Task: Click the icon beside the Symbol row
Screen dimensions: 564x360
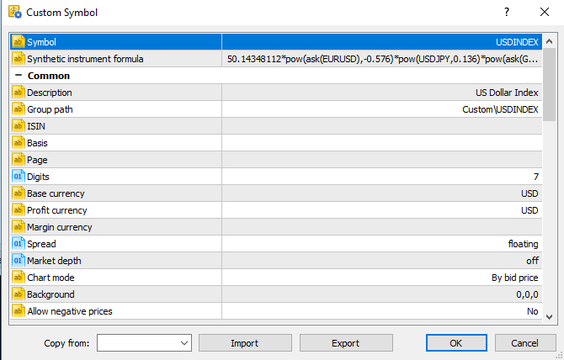Action: (18, 42)
